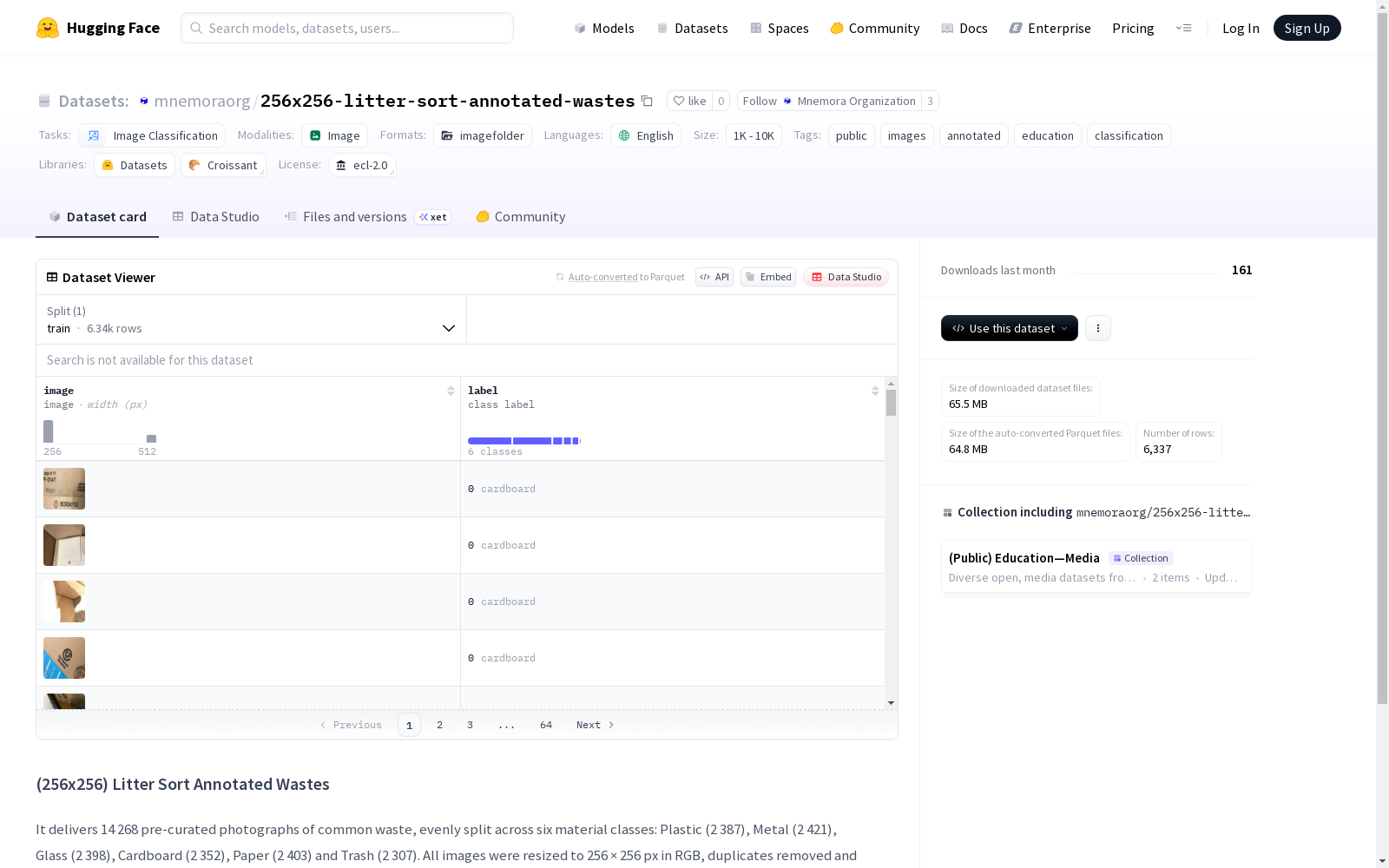Image resolution: width=1389 pixels, height=868 pixels.
Task: Switch to the Dataset card tab
Action: [97, 217]
